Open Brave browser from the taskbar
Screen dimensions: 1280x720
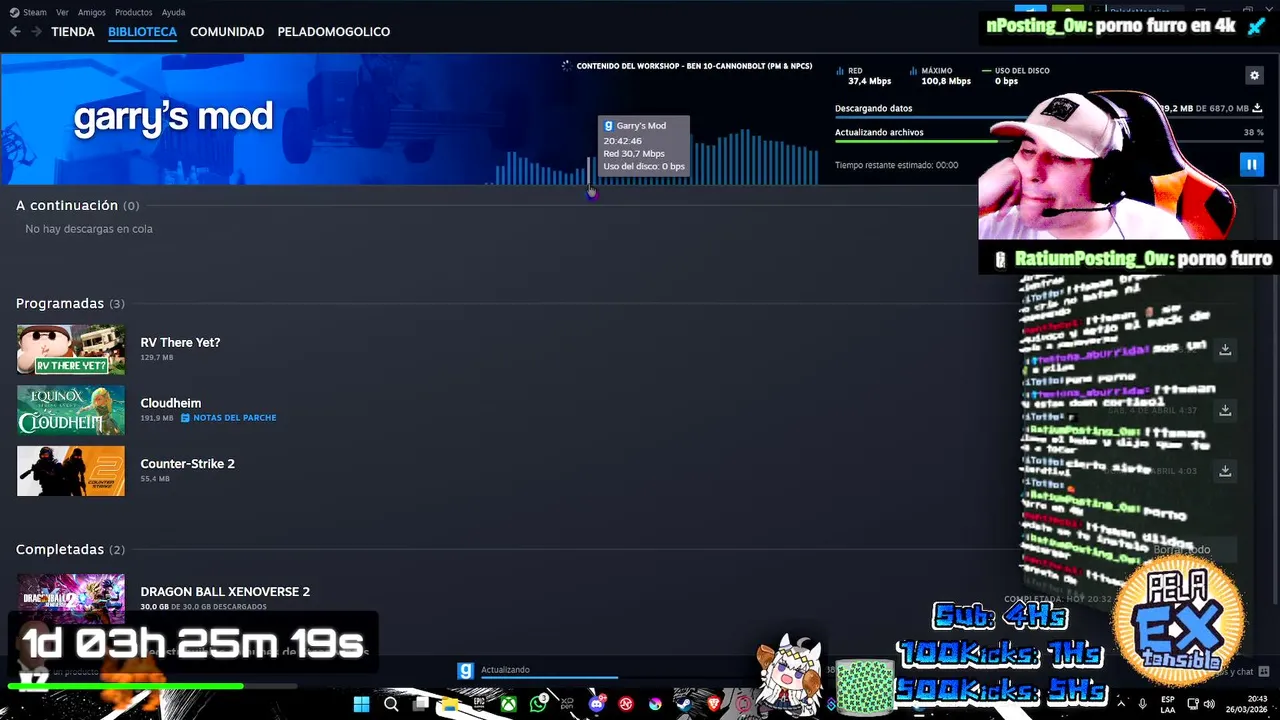coord(714,704)
